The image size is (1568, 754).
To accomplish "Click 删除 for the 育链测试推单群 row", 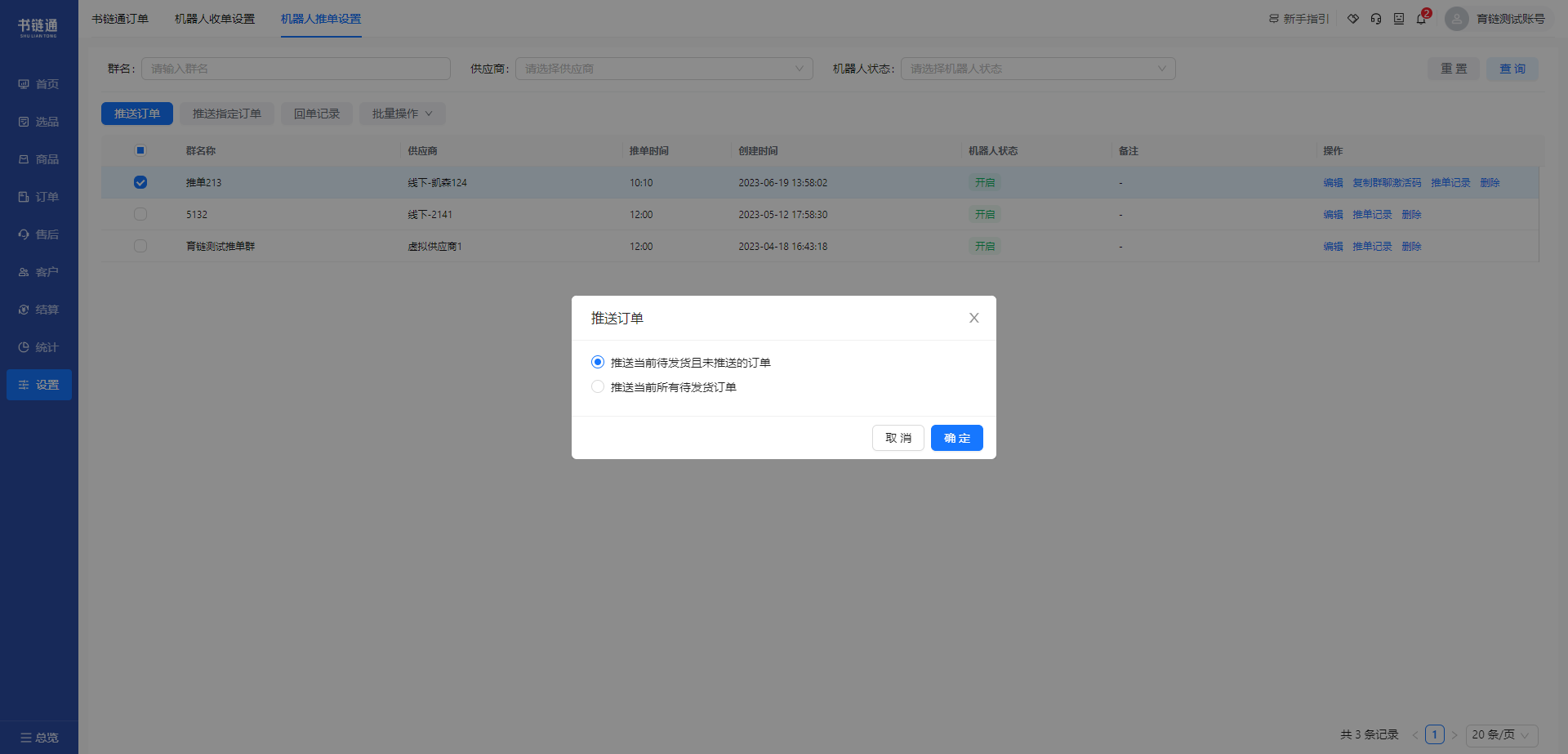I will 1412,246.
